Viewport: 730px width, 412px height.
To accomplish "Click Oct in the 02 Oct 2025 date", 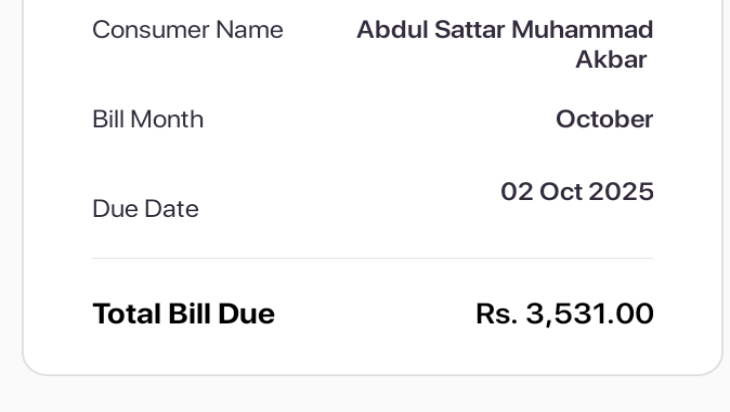I will (561, 192).
